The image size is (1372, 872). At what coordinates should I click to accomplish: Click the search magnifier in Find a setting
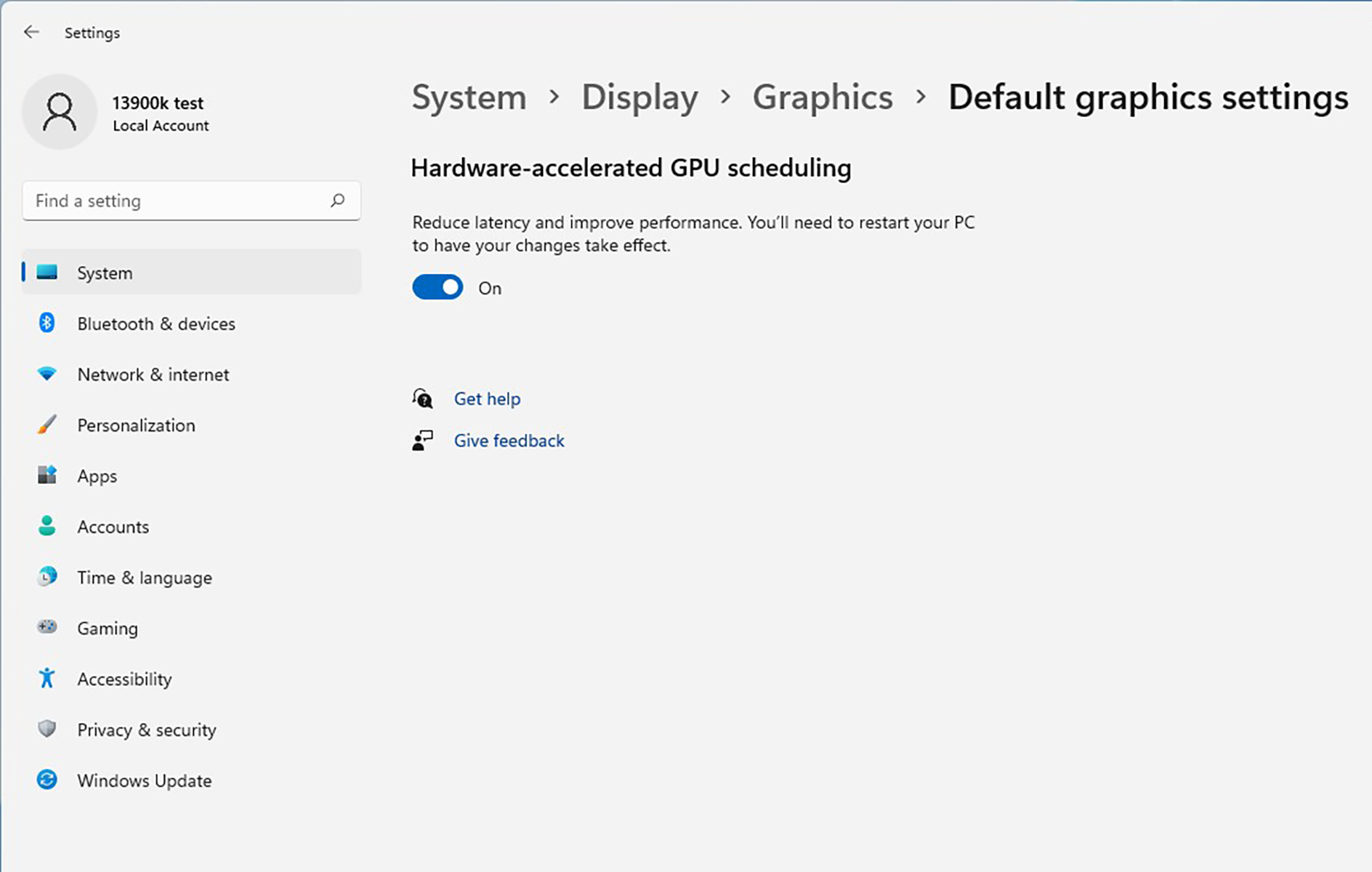(x=338, y=201)
